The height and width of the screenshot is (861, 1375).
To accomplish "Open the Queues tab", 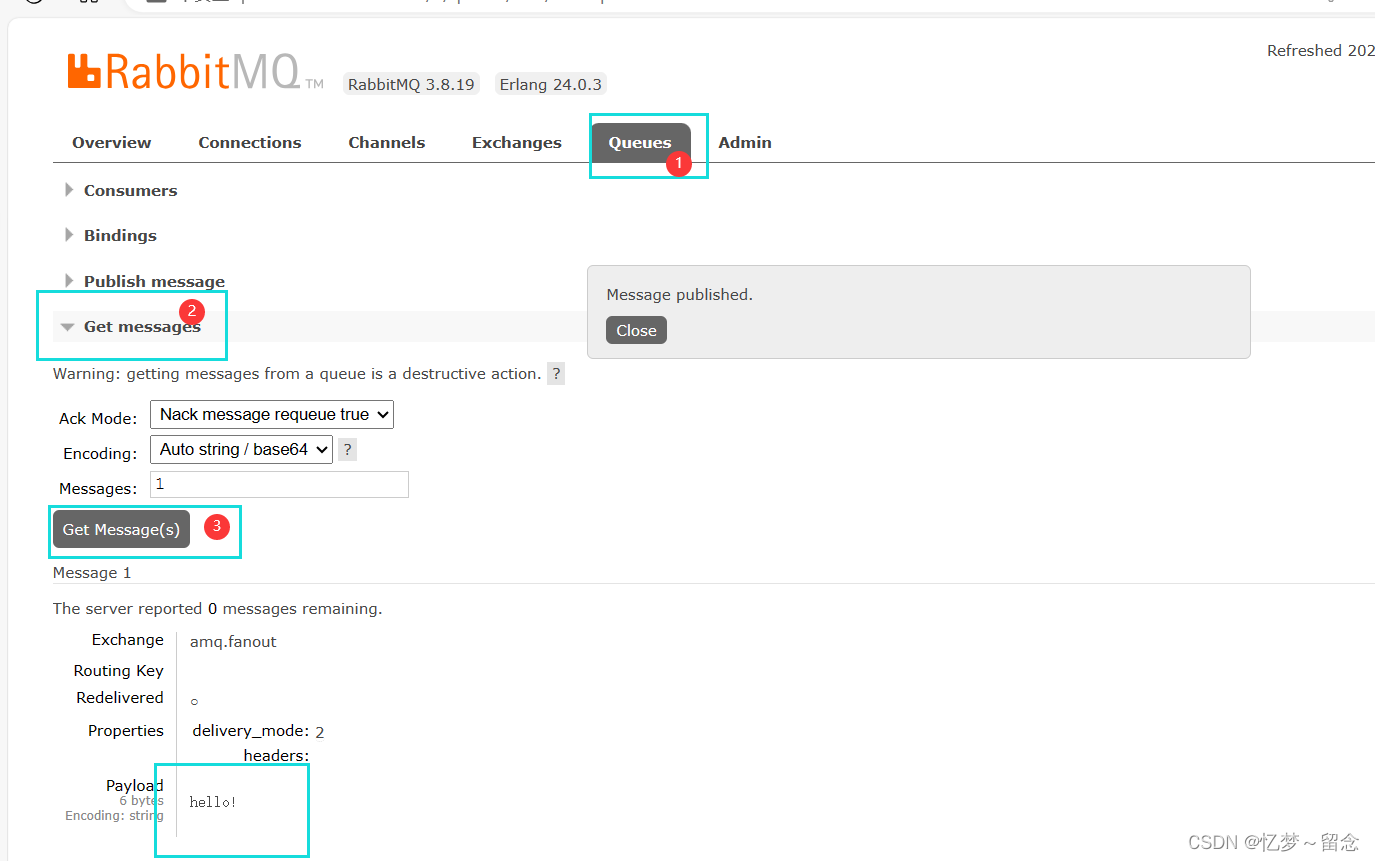I will 639,142.
